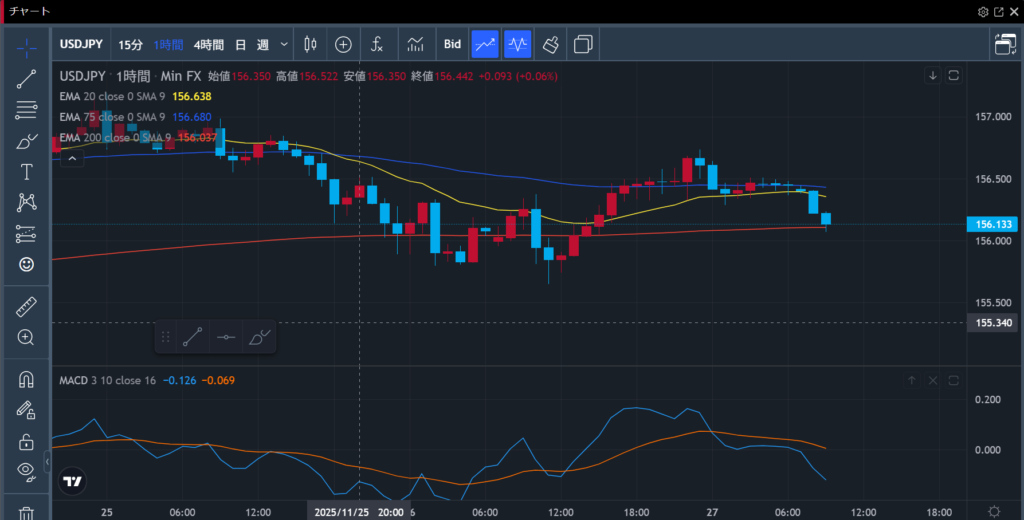Open the indicators fx menu
The width and height of the screenshot is (1024, 520).
(x=377, y=44)
